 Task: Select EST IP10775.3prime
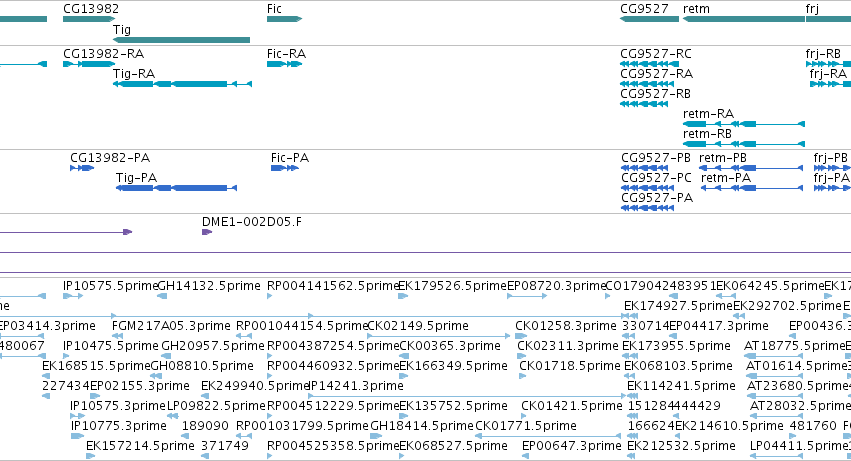(x=119, y=427)
